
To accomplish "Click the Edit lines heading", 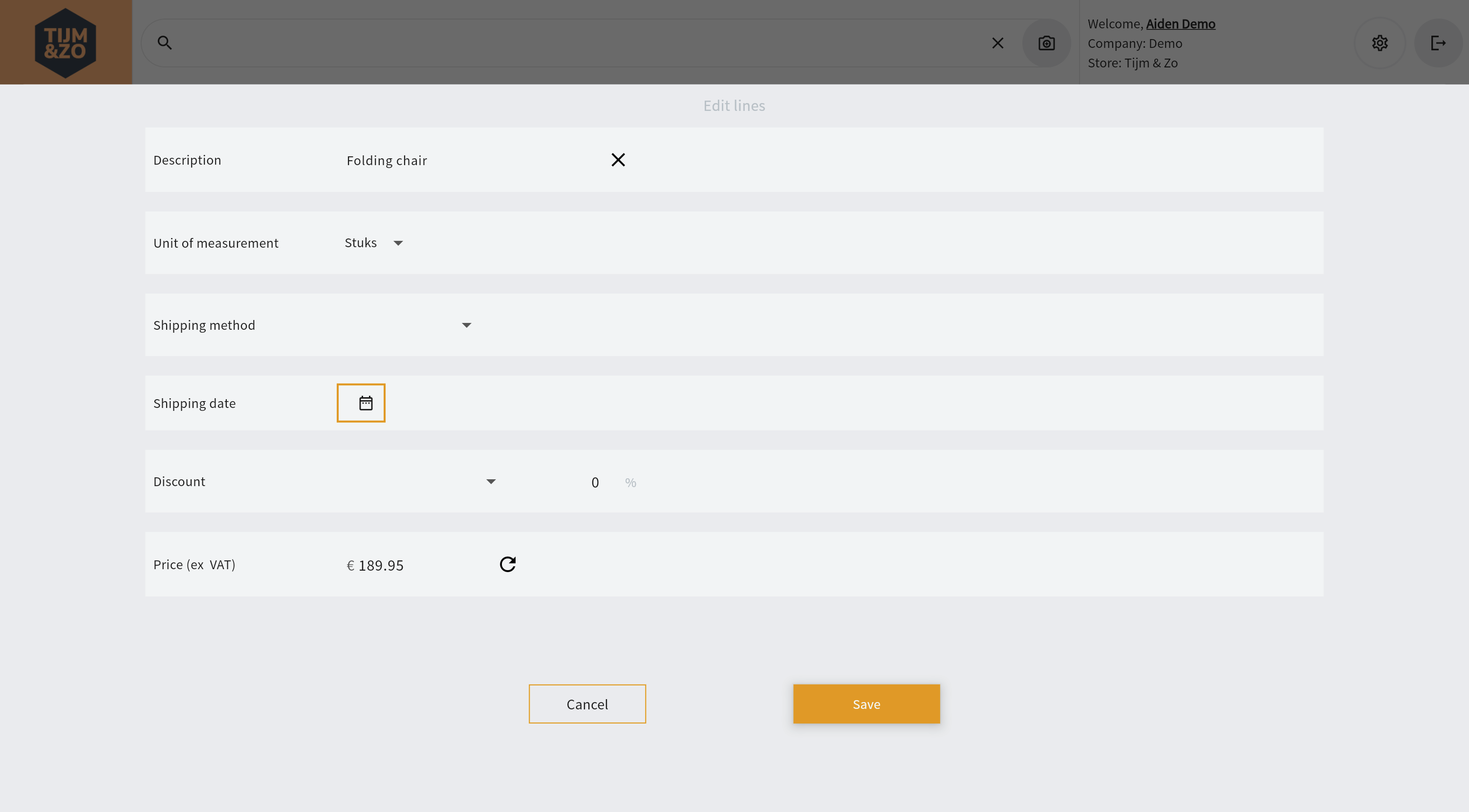I will (x=734, y=106).
